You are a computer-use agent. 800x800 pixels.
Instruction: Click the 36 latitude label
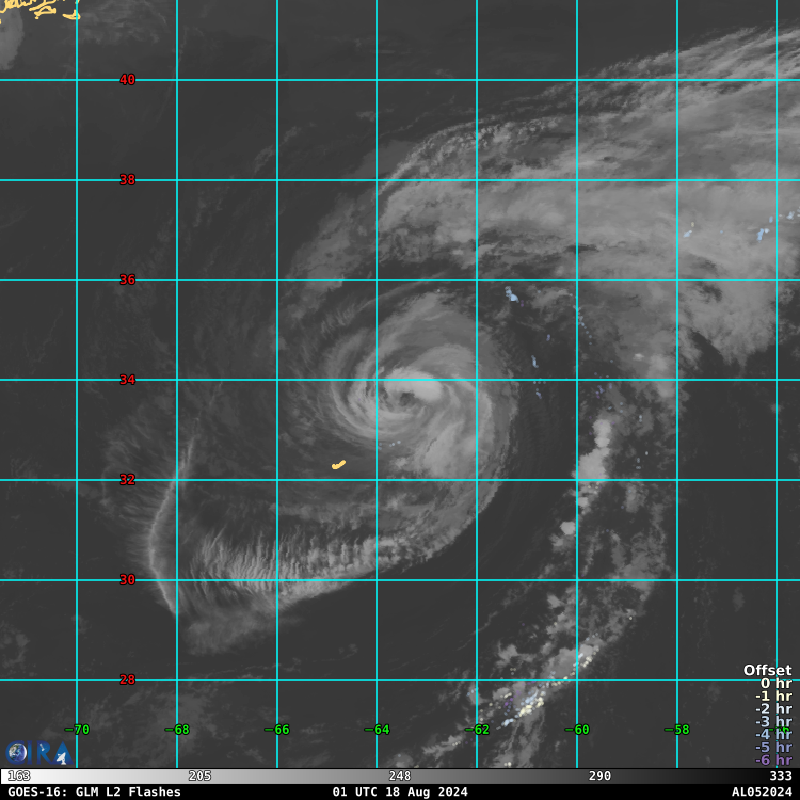click(x=127, y=280)
